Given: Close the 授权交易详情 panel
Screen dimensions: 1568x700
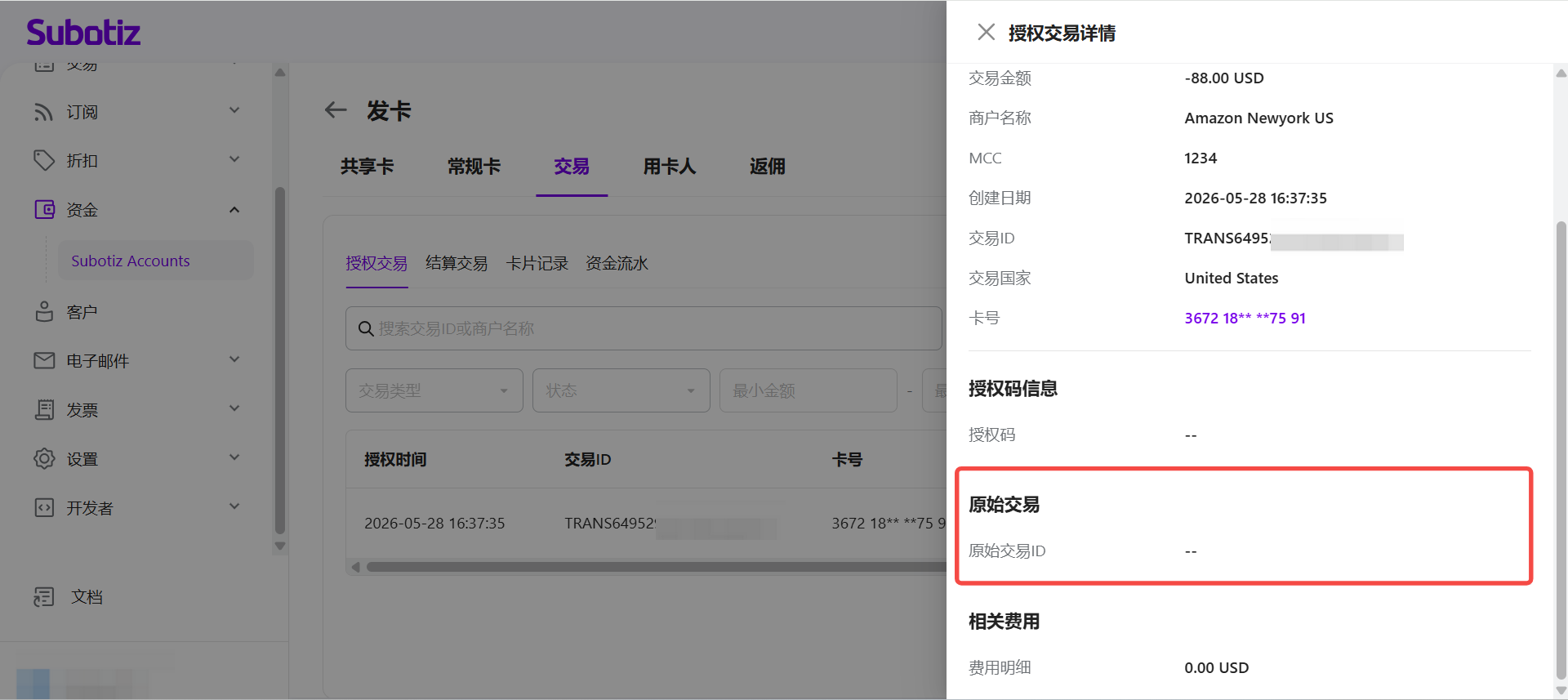Looking at the screenshot, I should (986, 32).
